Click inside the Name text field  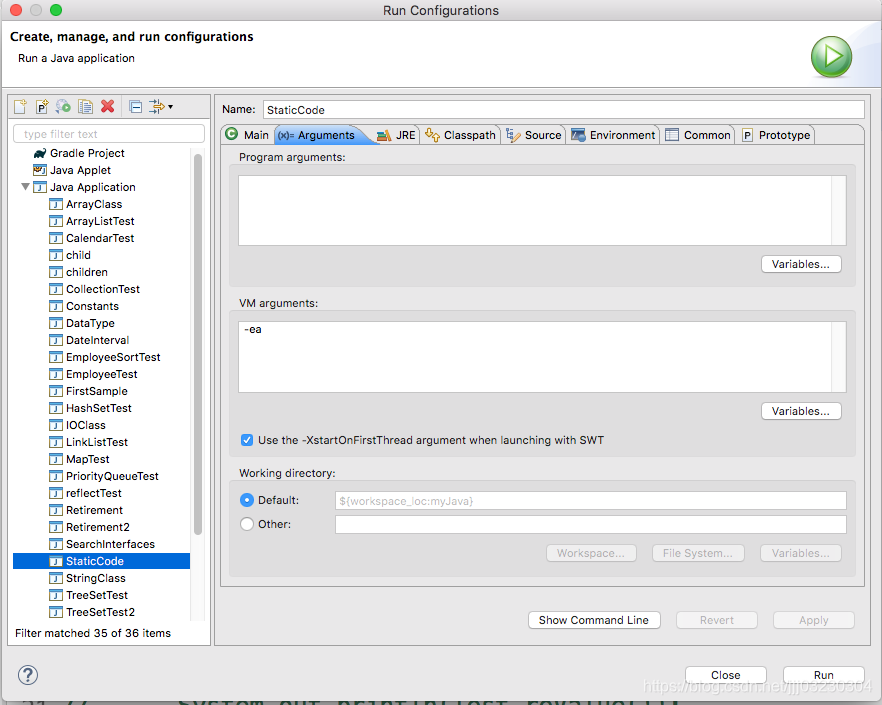click(564, 110)
